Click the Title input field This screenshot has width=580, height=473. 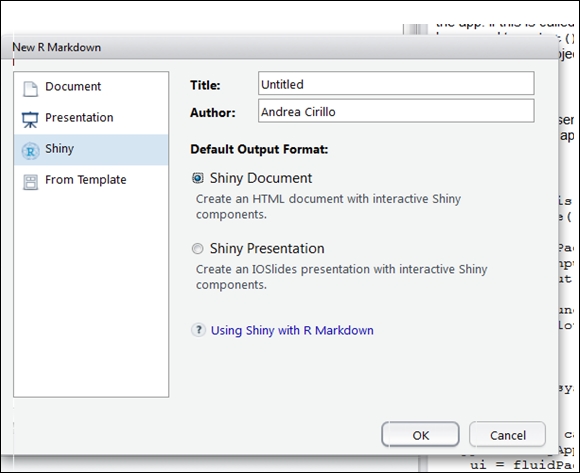[396, 83]
